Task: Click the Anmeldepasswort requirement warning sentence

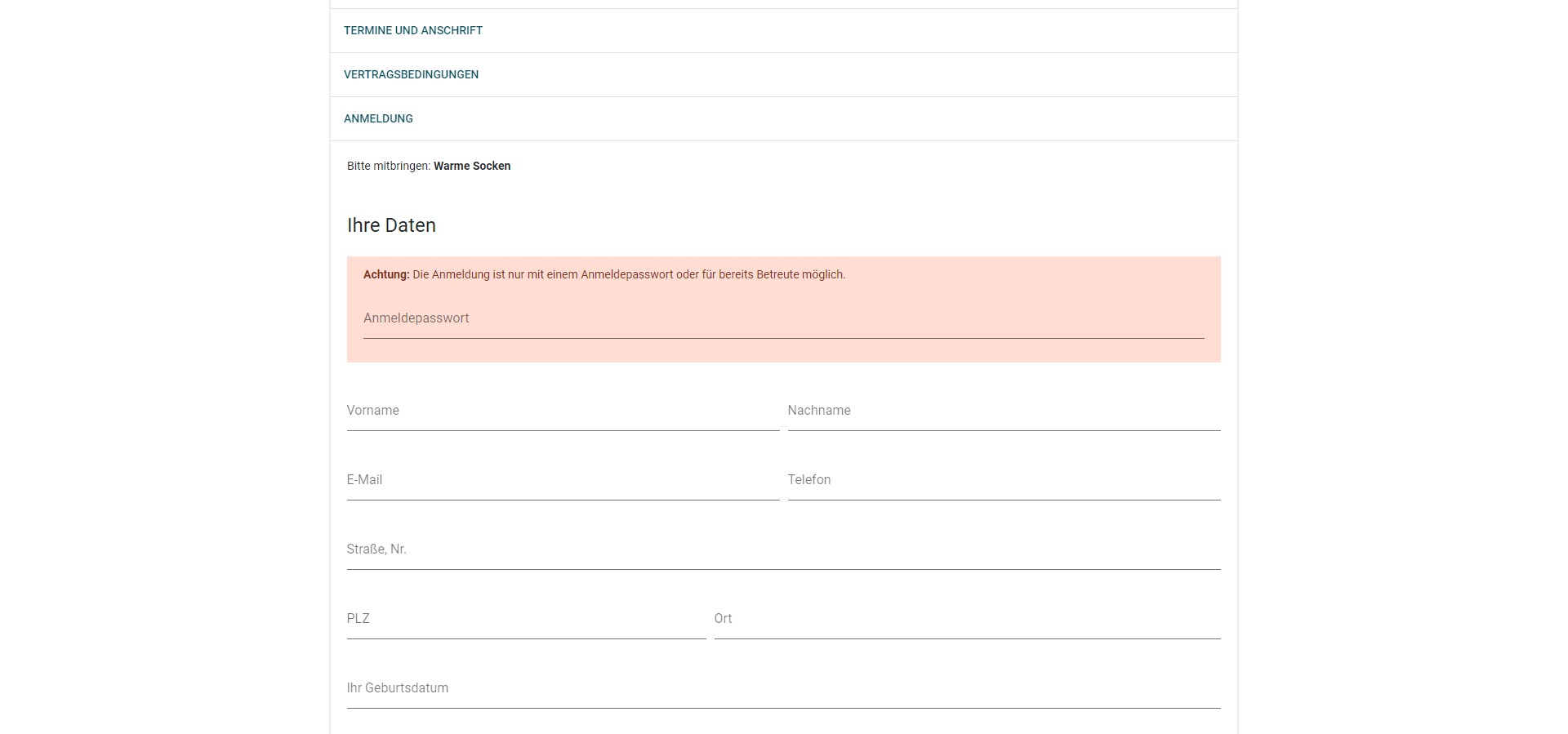Action: click(x=629, y=275)
